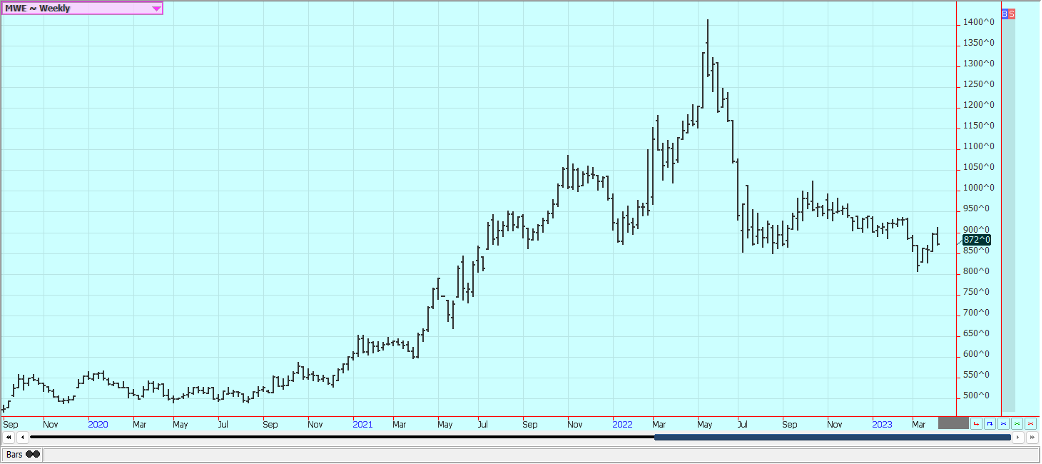This screenshot has width=1042, height=464.
Task: Click the 872^0 current price label
Action: 976,240
